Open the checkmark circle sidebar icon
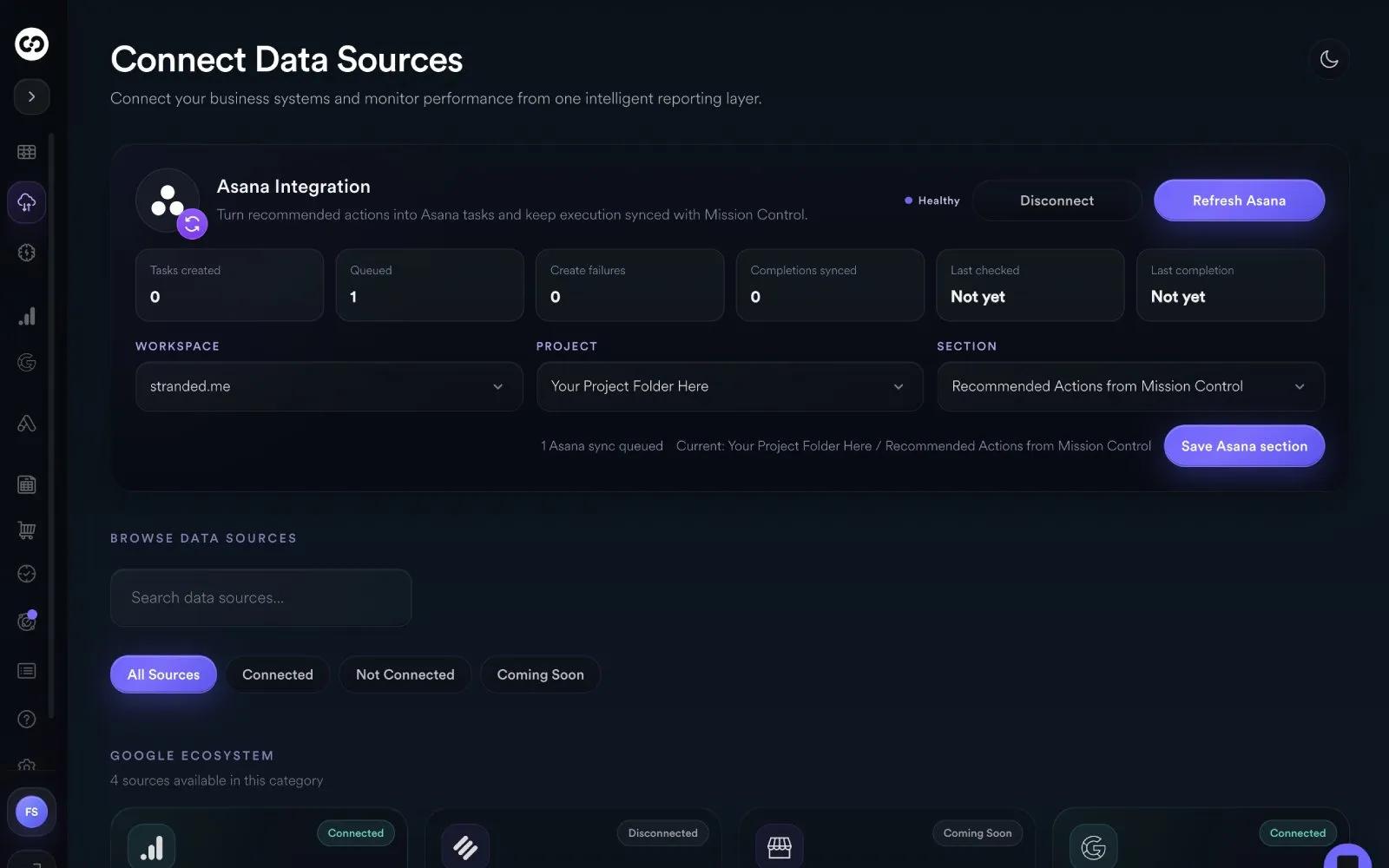 (x=27, y=574)
